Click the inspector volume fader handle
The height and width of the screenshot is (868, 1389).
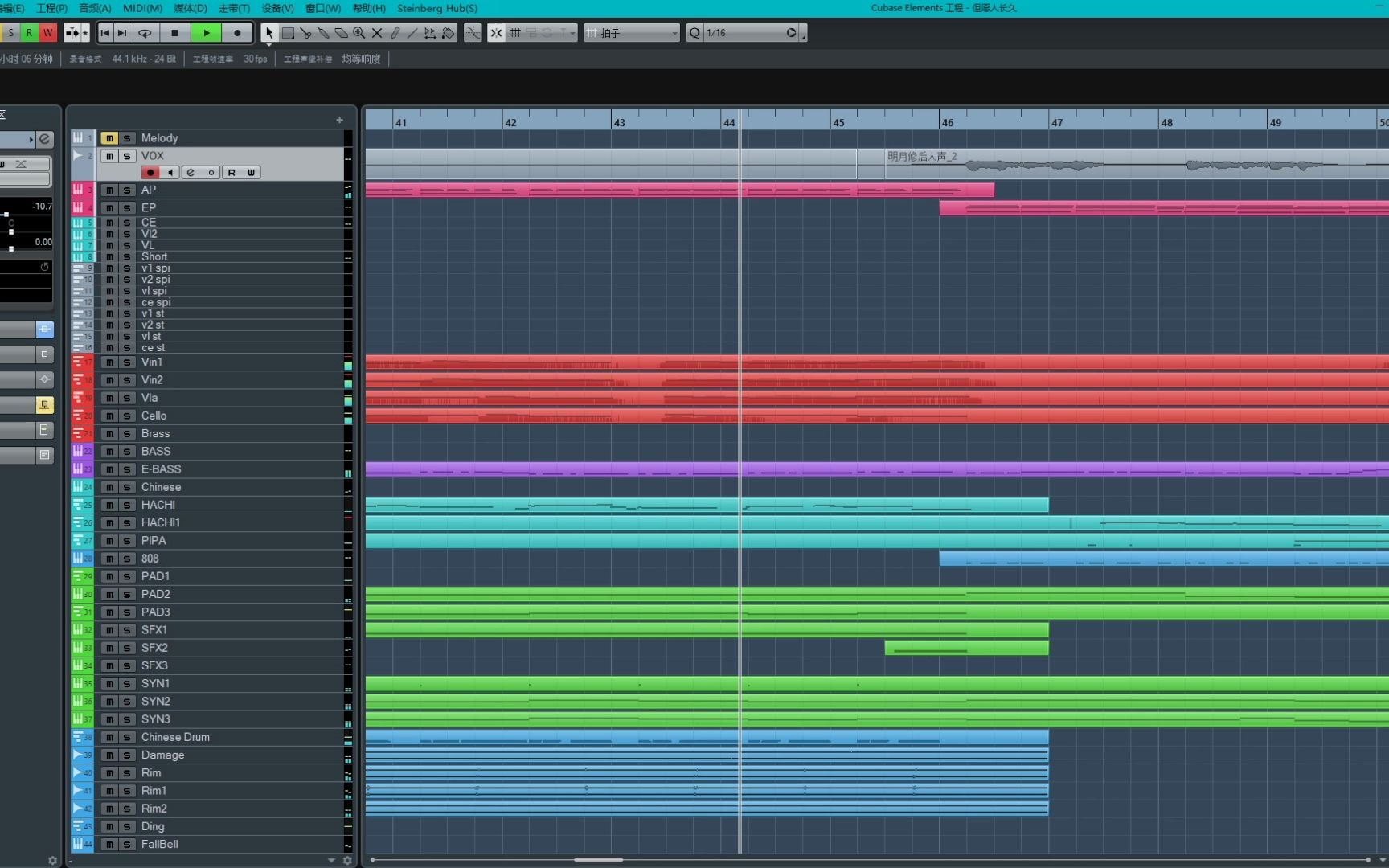click(x=6, y=215)
